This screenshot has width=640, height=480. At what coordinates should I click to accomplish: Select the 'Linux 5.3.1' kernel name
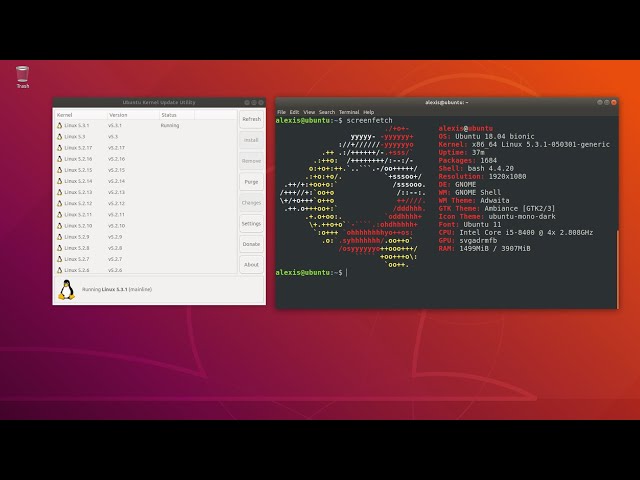tap(77, 126)
